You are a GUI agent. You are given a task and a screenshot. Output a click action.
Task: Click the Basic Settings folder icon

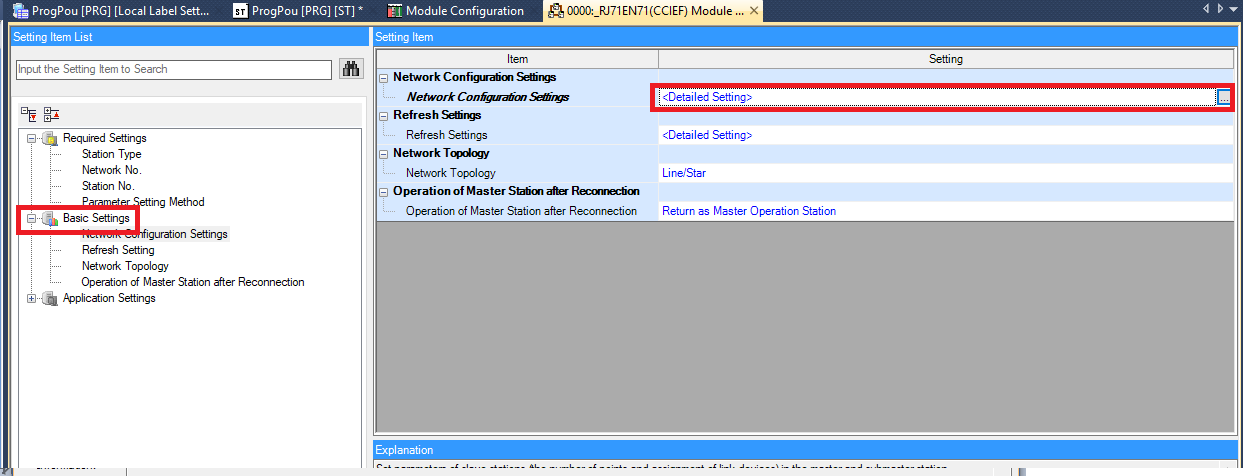tap(50, 218)
